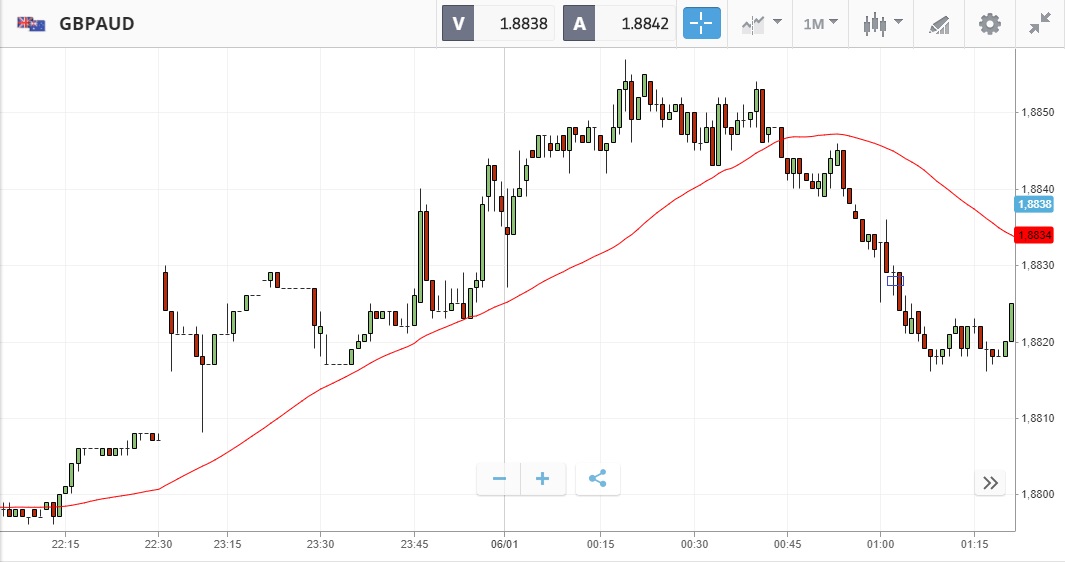Viewport: 1065px width, 562px height.
Task: Click the blue 1,8838 price label
Action: [x=1034, y=204]
